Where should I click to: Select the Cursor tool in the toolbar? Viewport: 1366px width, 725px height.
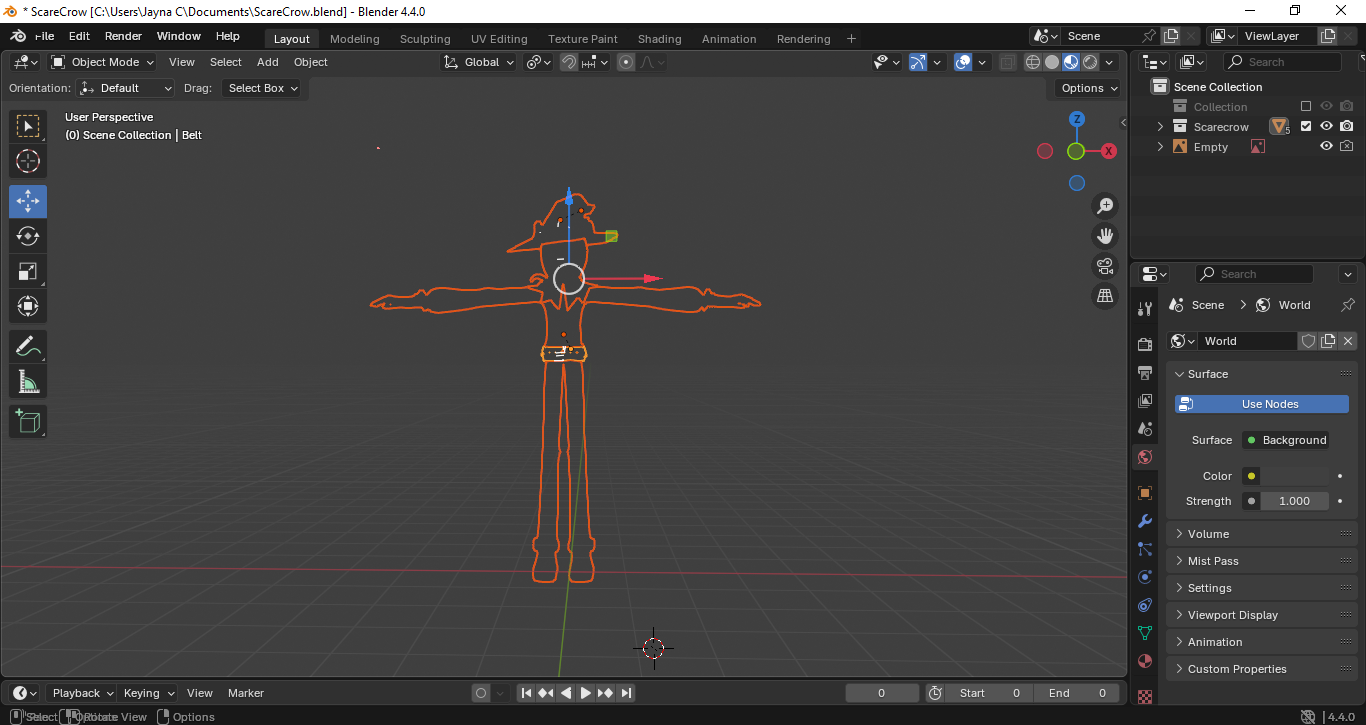tap(28, 161)
